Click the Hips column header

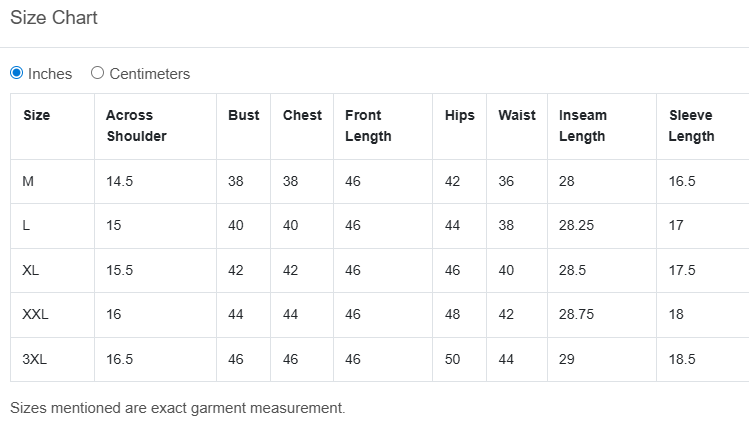point(459,115)
